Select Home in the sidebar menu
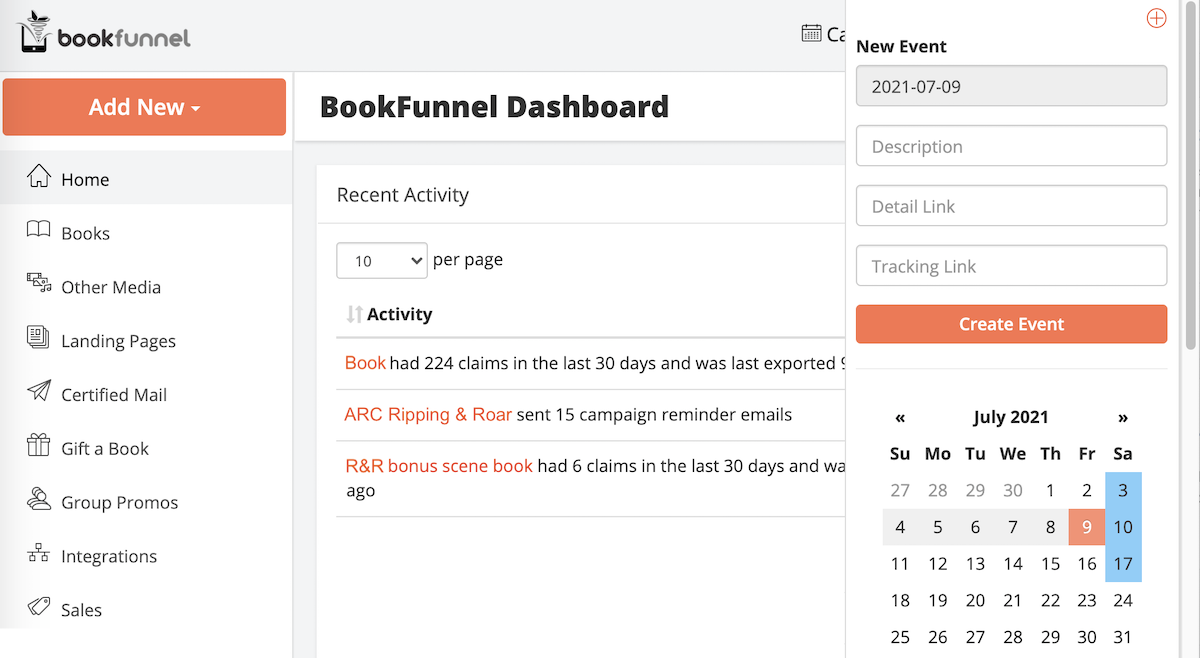 tap(37, 178)
